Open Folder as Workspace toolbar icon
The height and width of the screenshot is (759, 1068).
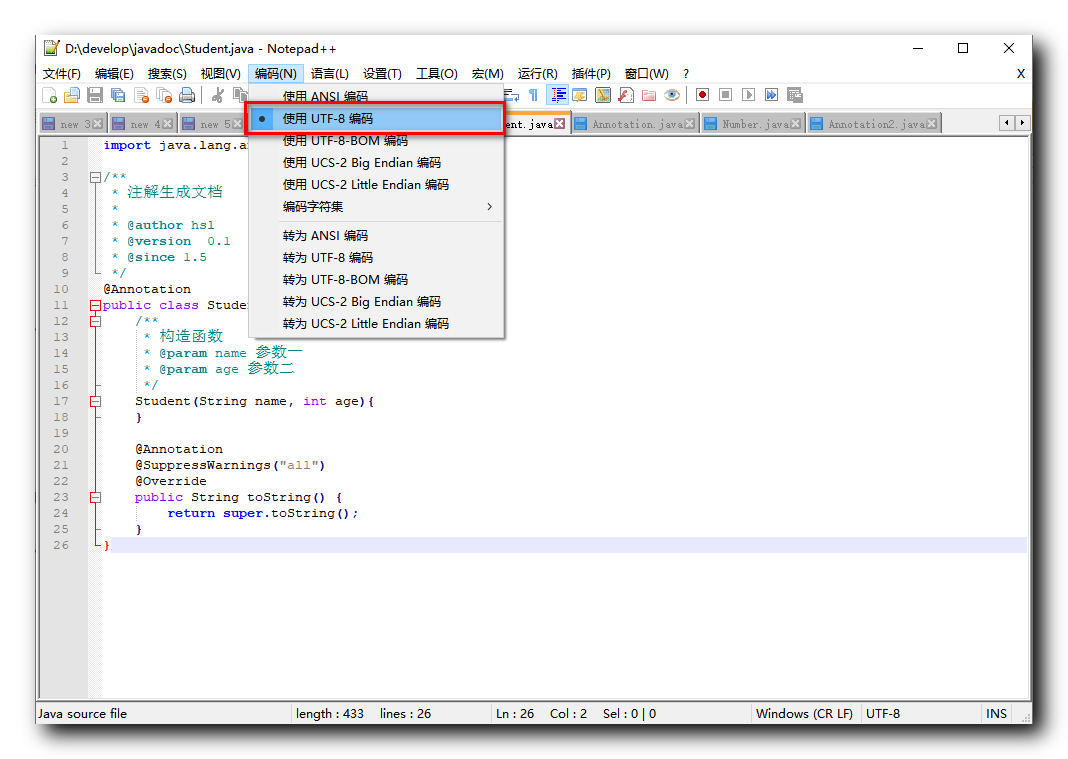coord(649,95)
